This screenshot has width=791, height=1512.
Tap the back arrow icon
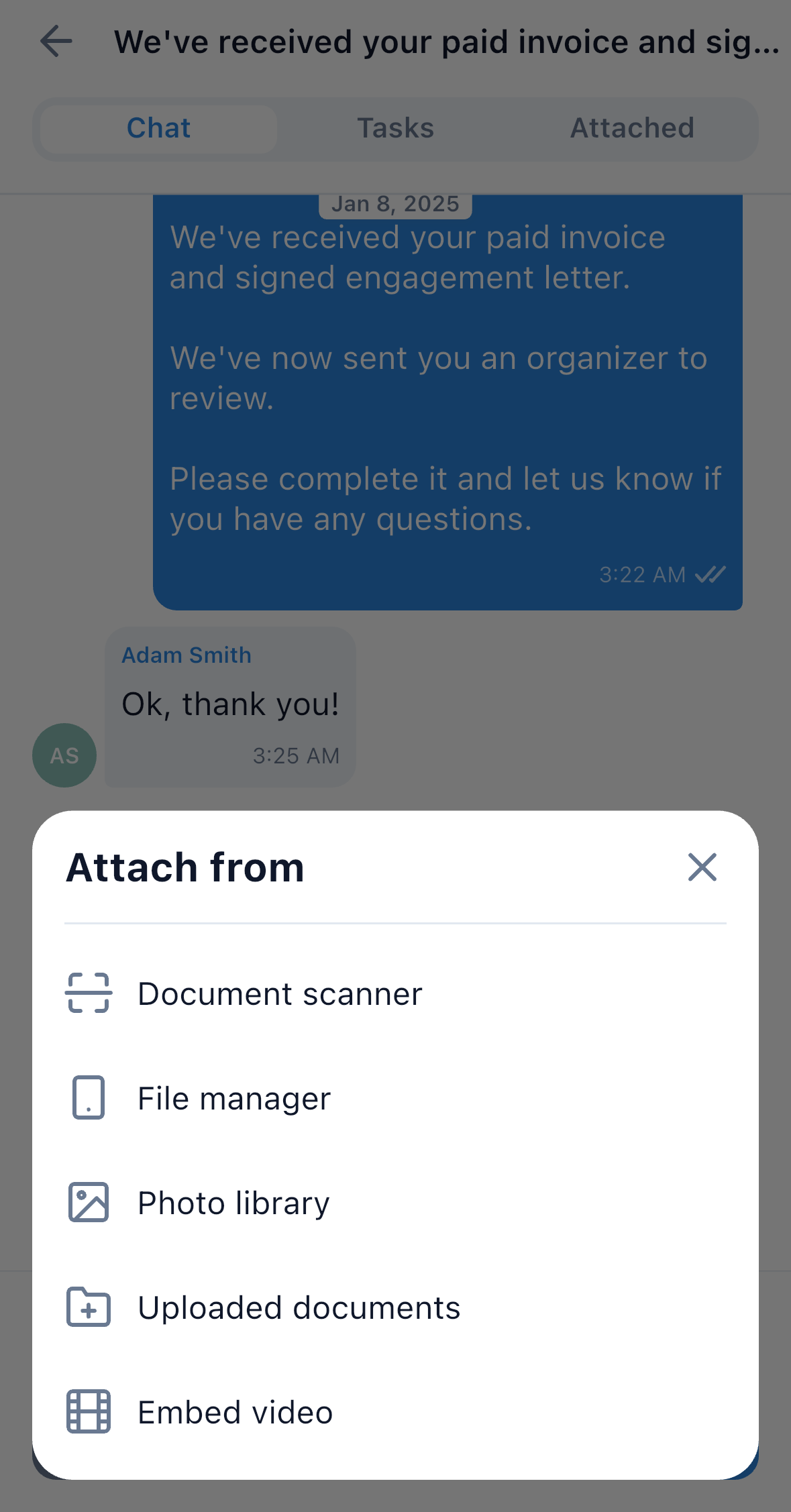point(56,42)
